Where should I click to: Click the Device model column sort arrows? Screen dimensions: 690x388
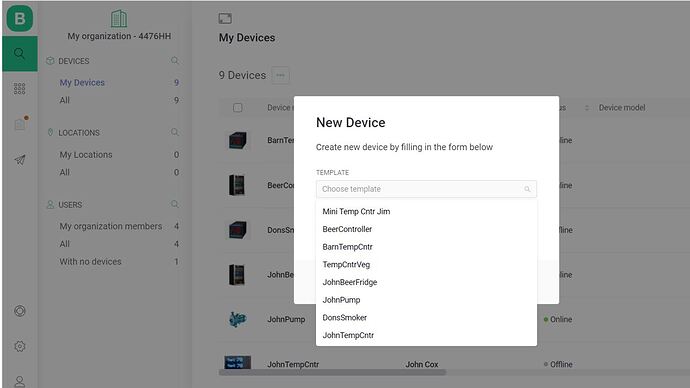[587, 108]
